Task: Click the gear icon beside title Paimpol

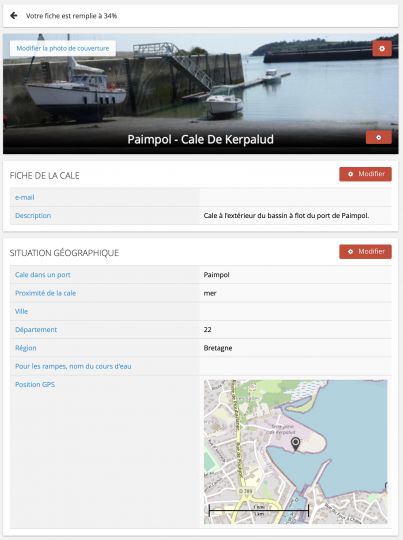Action: click(379, 137)
